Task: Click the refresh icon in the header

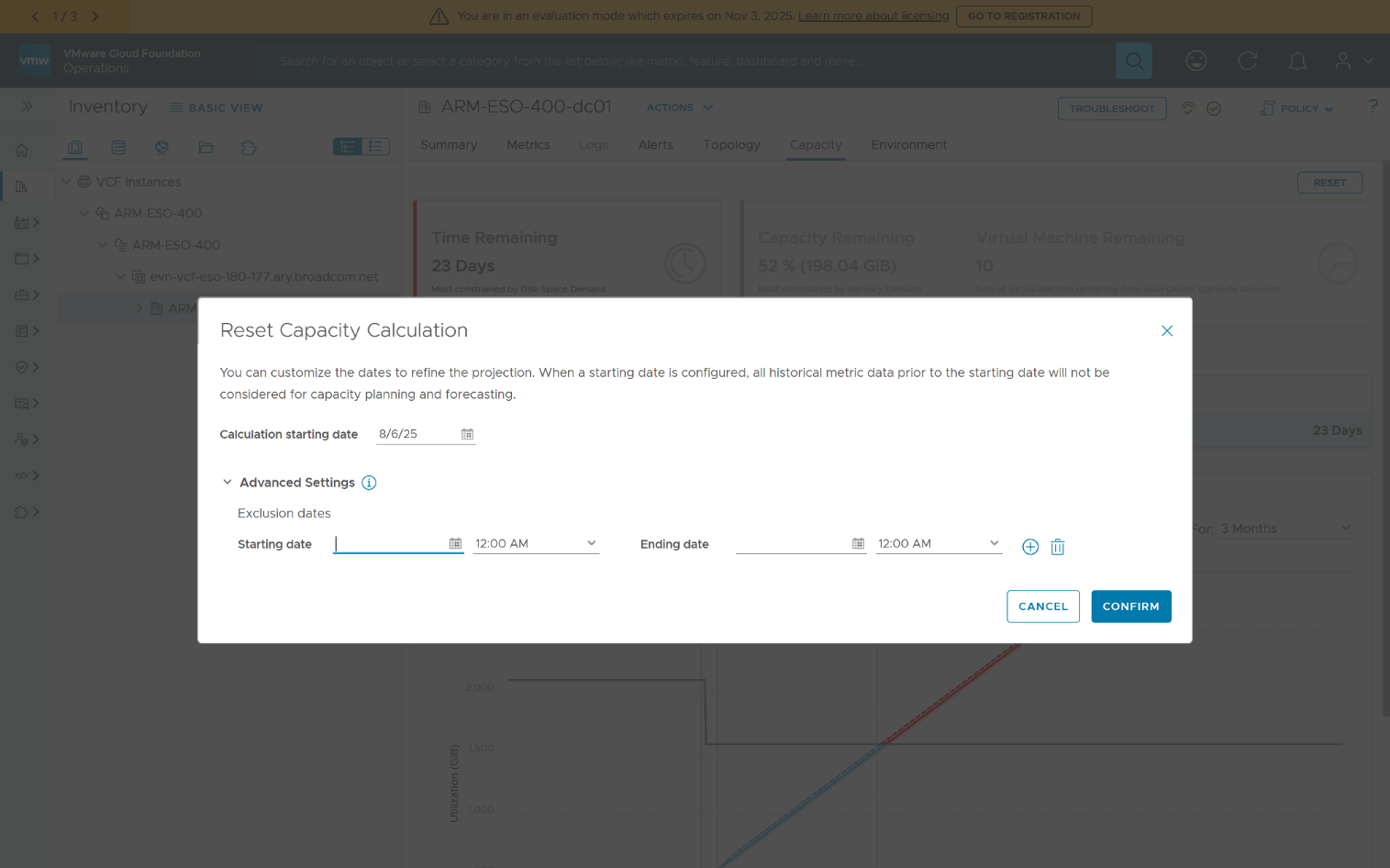Action: [1247, 61]
